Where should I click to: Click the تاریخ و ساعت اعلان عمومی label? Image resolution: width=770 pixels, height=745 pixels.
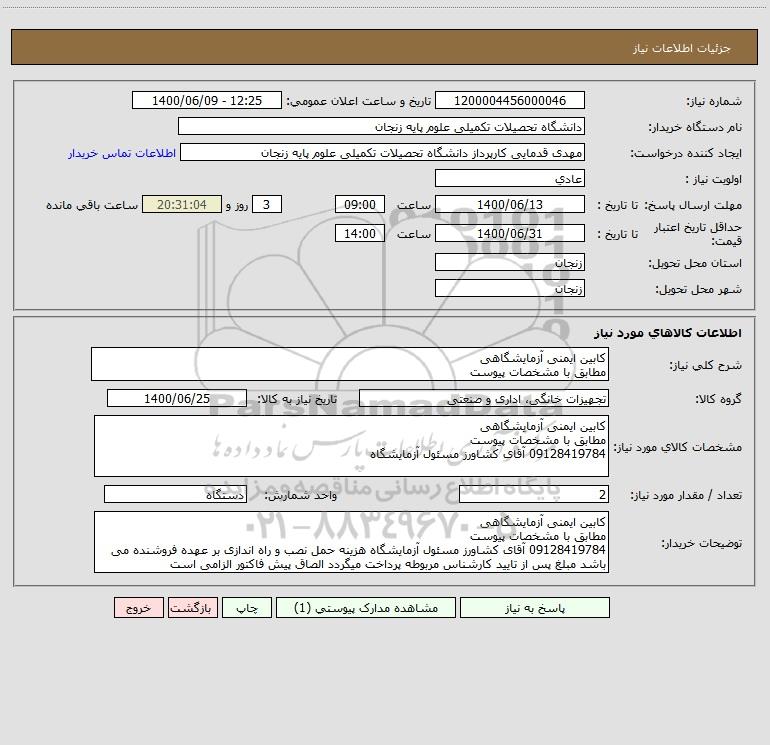tap(359, 101)
